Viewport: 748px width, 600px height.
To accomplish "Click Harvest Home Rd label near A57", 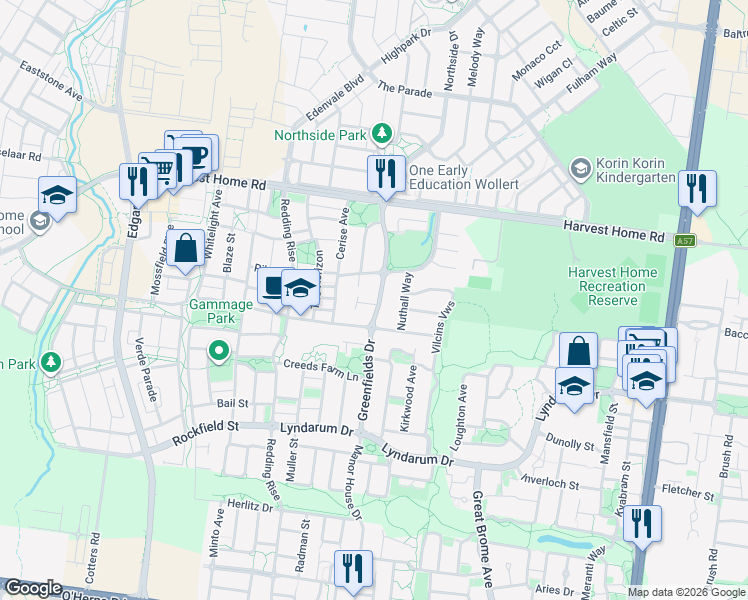I will tap(614, 231).
